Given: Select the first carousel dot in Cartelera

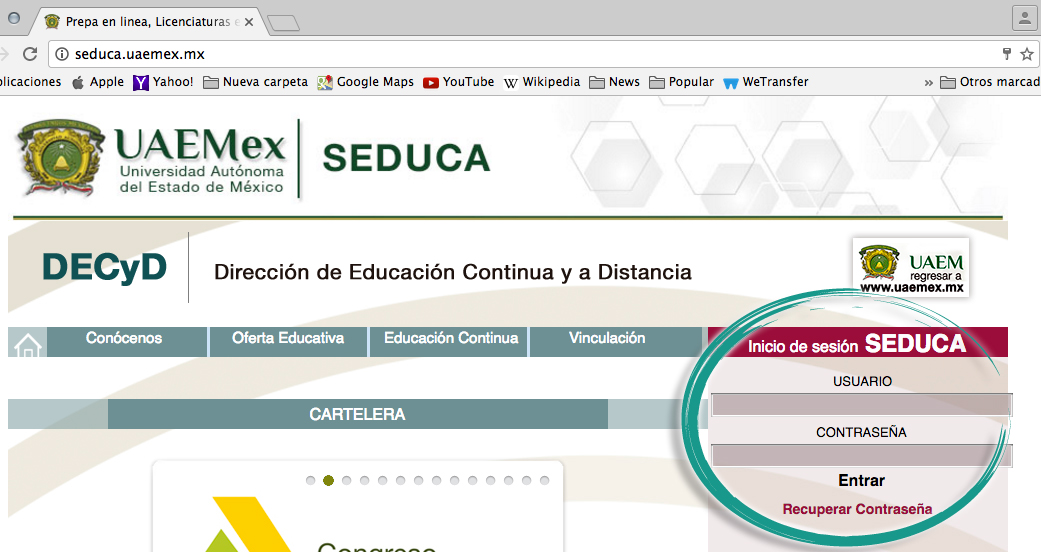Looking at the screenshot, I should pos(310,480).
